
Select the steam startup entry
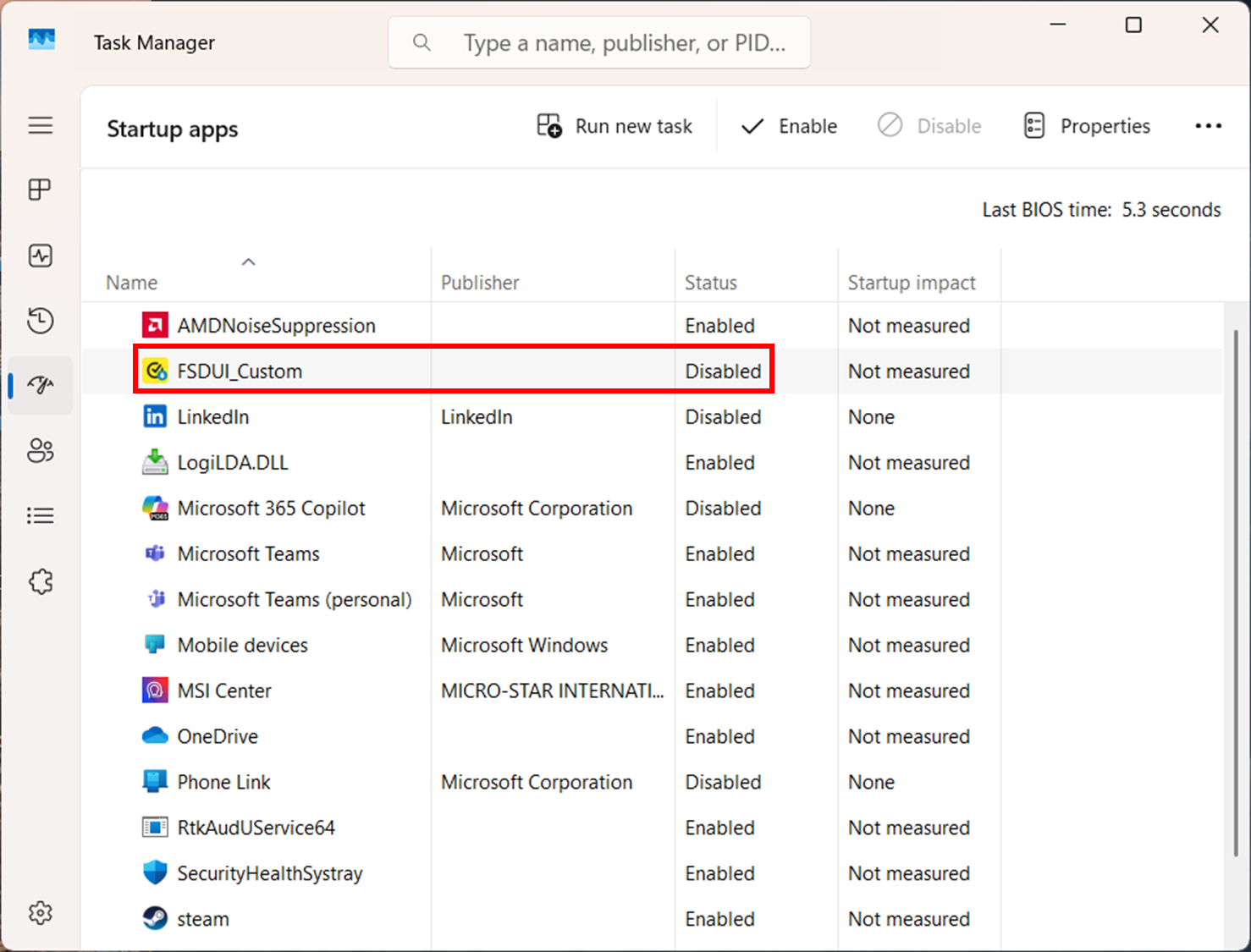click(203, 919)
